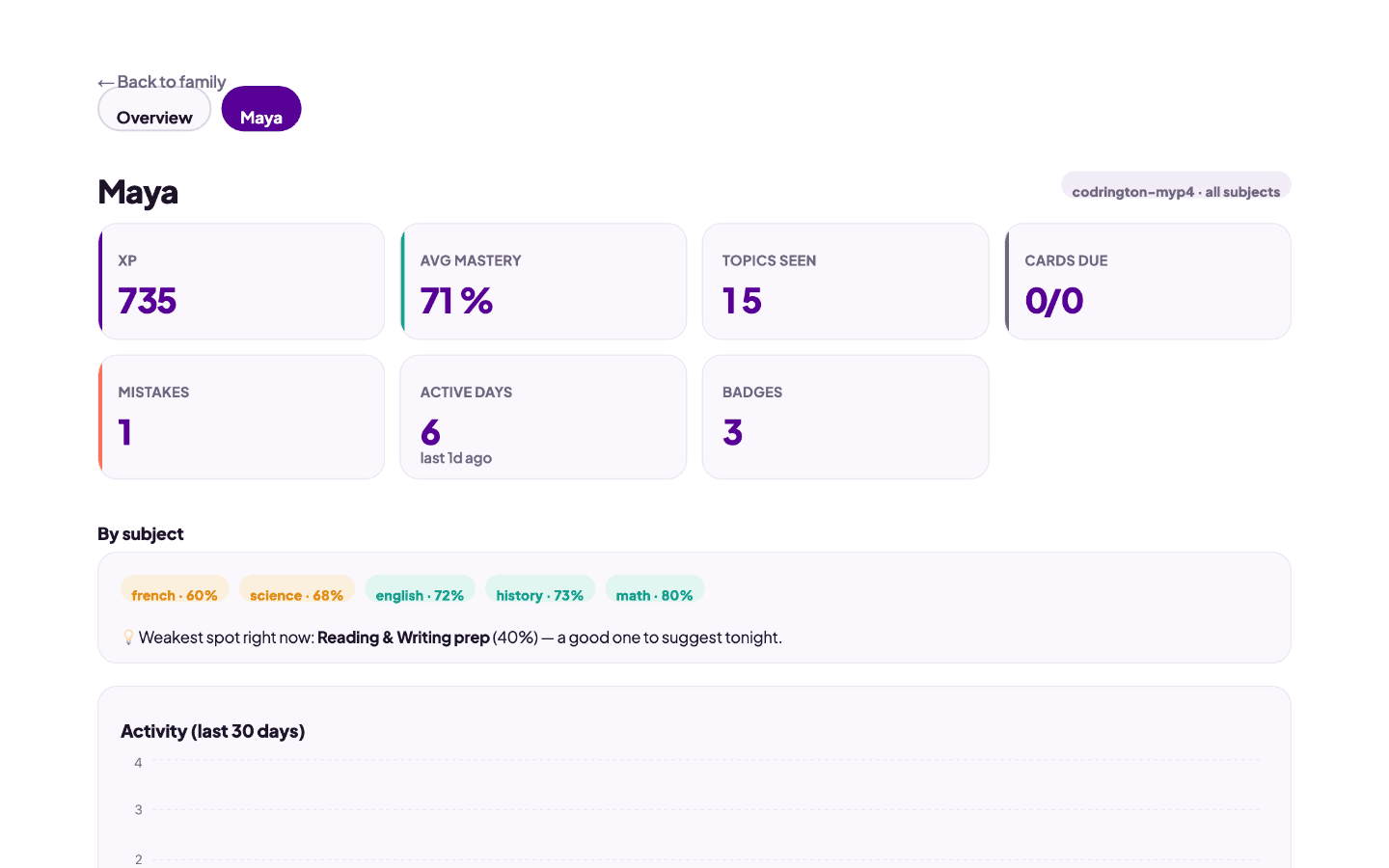Select the Cards Due 0/0 card
The image size is (1389, 868).
[x=1148, y=282]
